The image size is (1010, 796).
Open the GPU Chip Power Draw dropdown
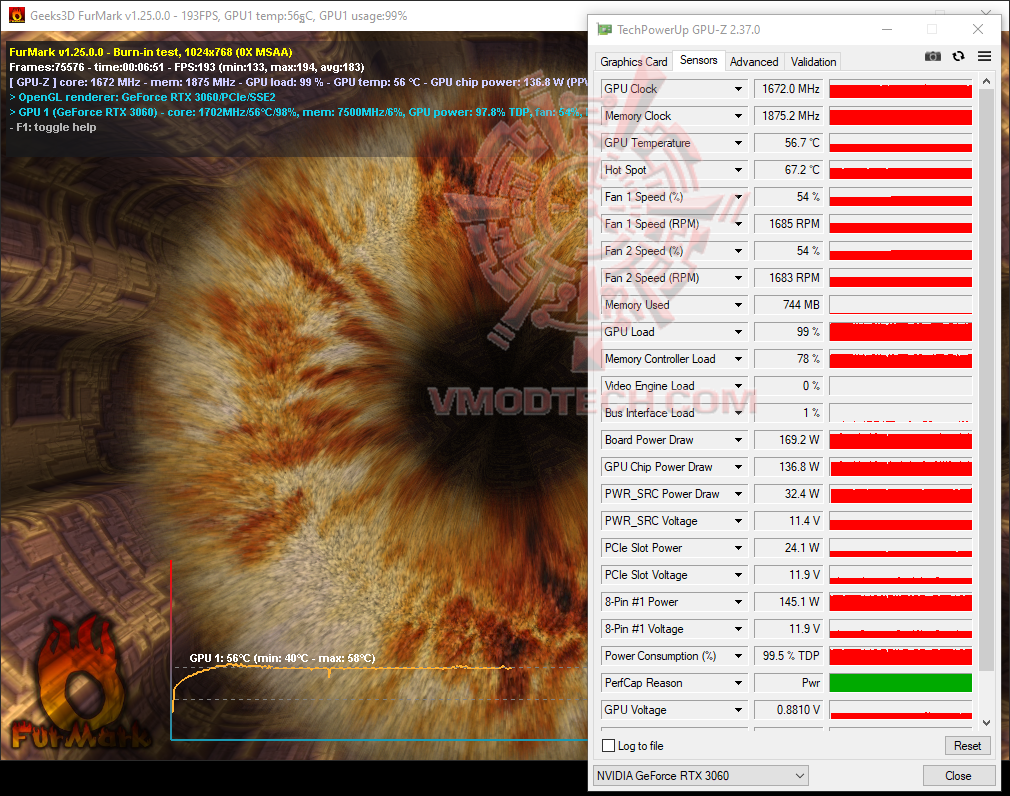click(x=738, y=468)
